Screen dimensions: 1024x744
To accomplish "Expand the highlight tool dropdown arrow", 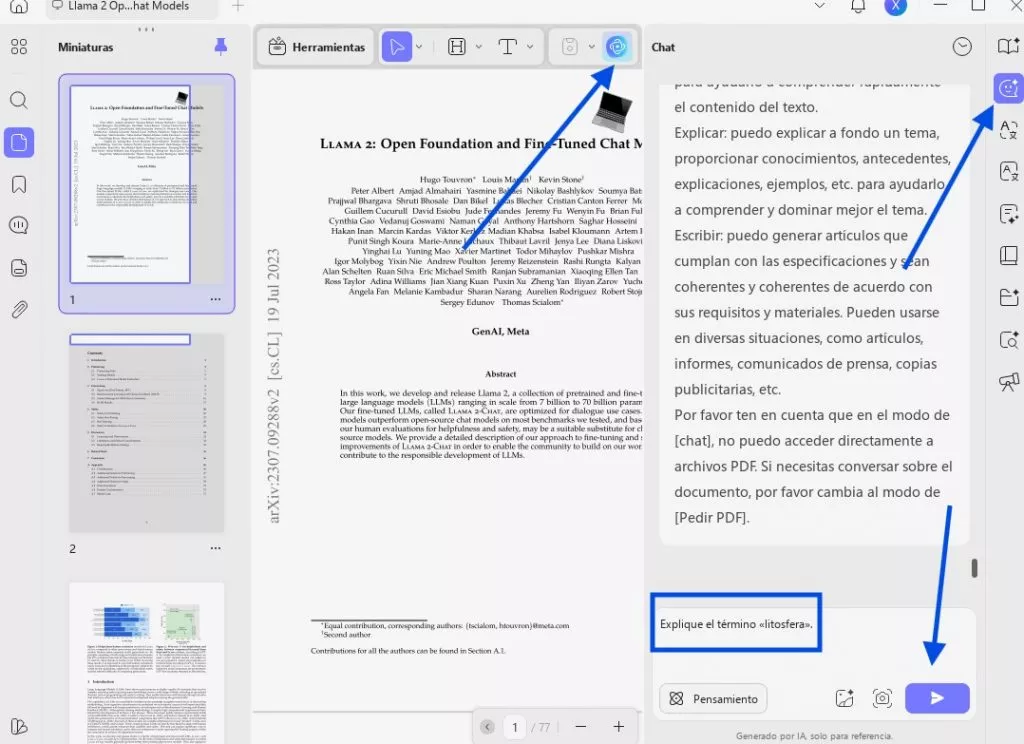I will (x=479, y=47).
